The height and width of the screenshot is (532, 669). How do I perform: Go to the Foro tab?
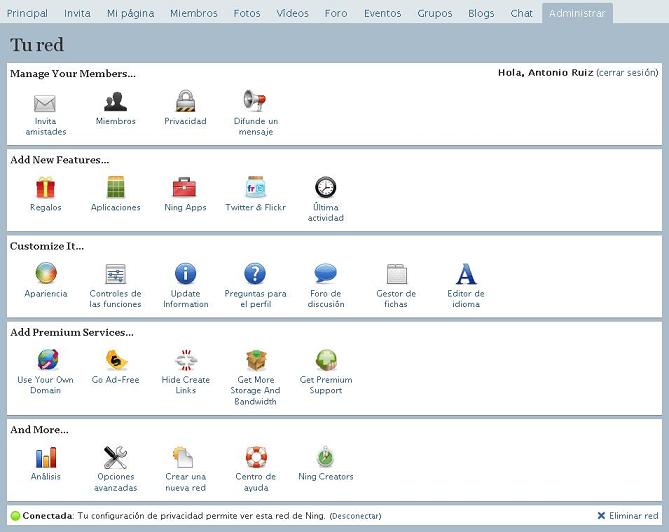coord(336,13)
